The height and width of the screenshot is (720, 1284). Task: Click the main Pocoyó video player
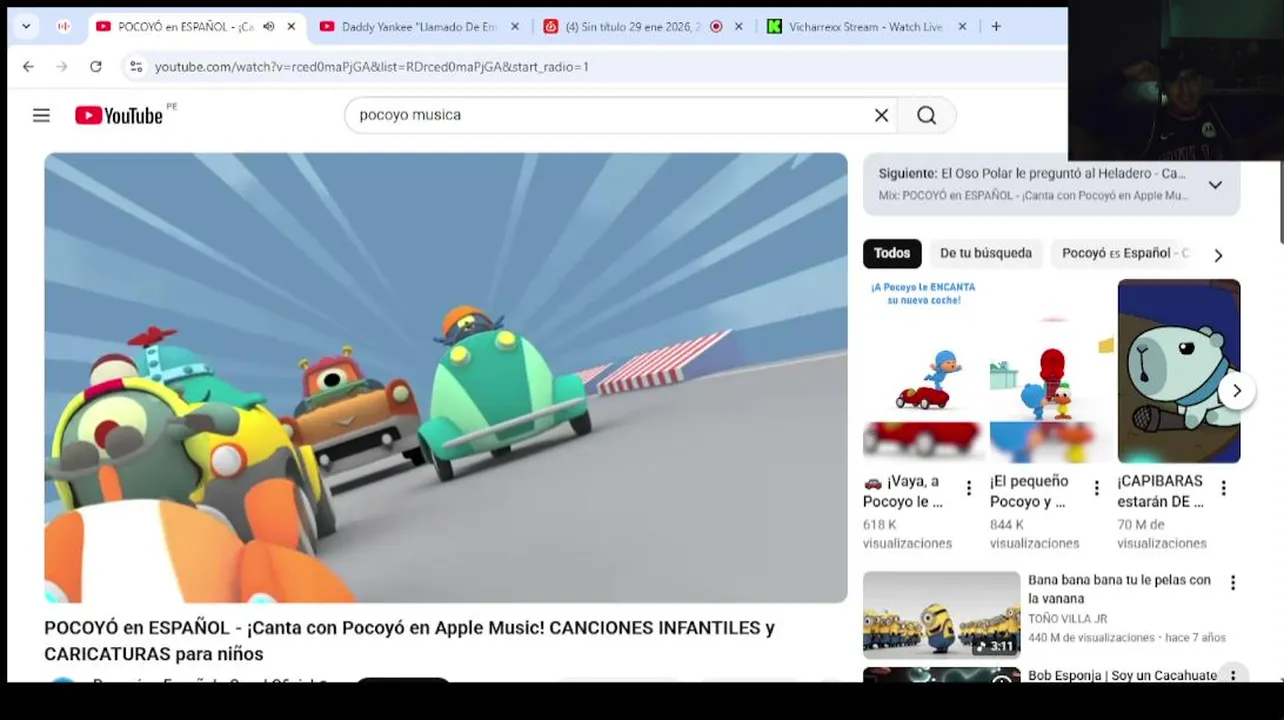coord(446,378)
